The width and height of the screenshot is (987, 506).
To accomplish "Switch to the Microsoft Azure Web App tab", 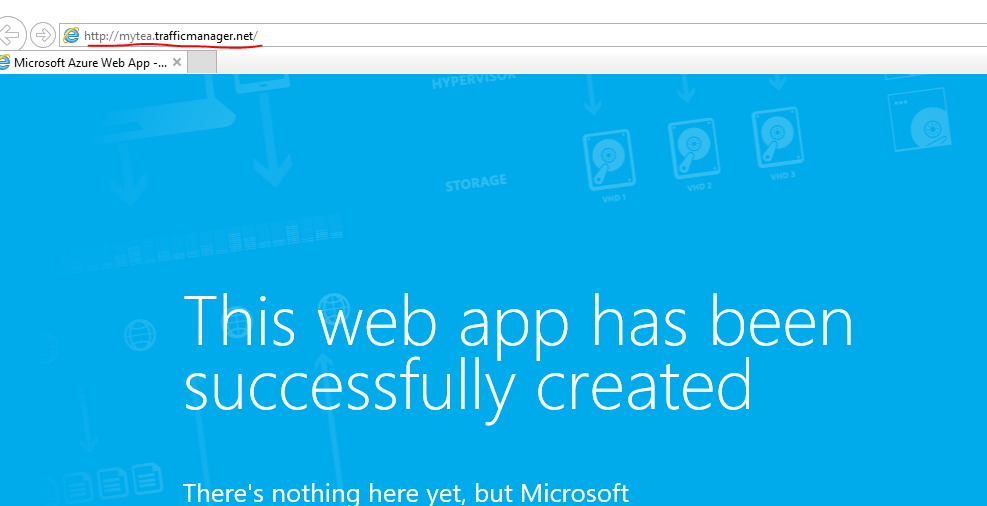I will [x=90, y=62].
